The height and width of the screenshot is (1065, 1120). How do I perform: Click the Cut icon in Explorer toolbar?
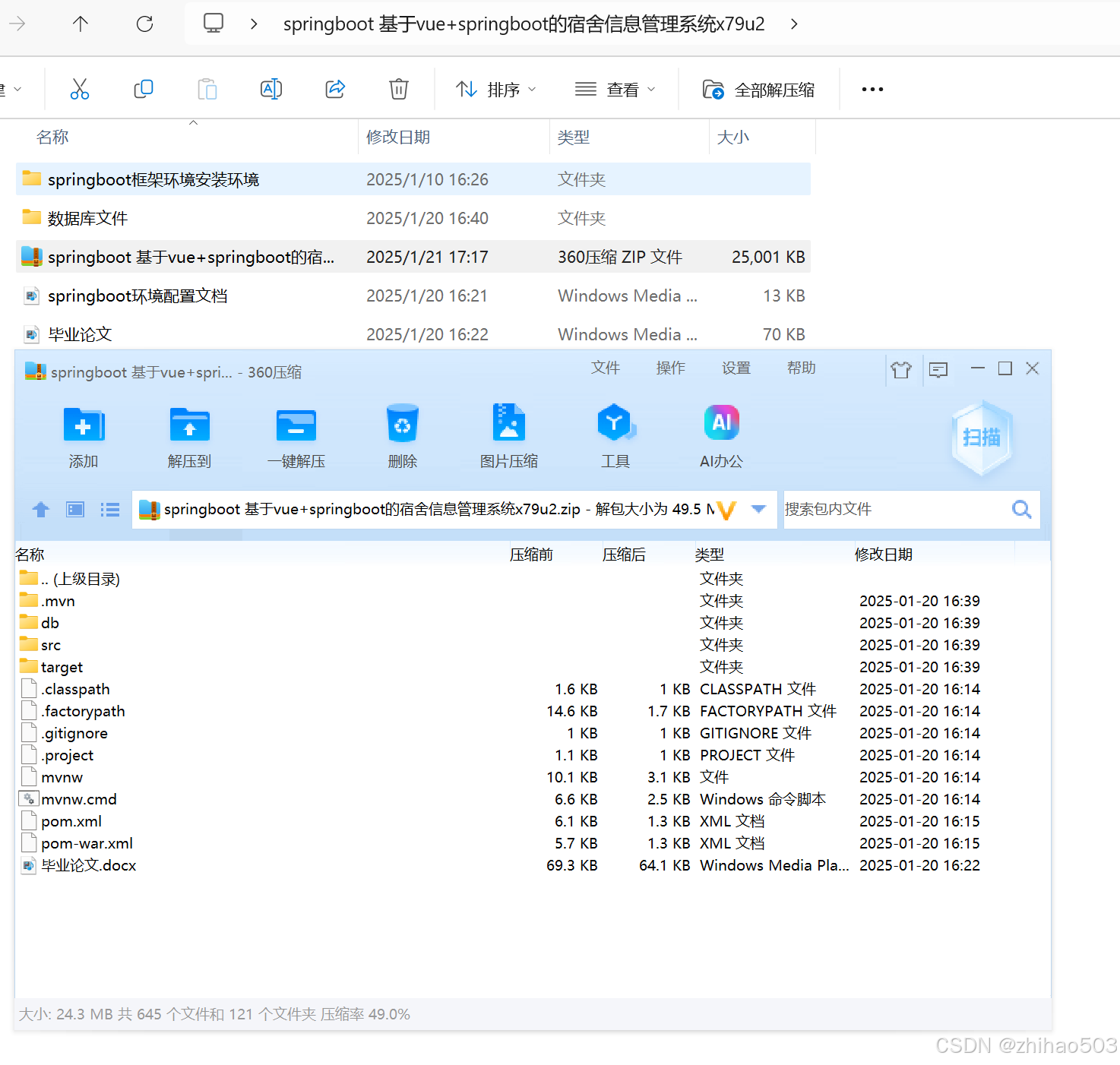tap(80, 89)
